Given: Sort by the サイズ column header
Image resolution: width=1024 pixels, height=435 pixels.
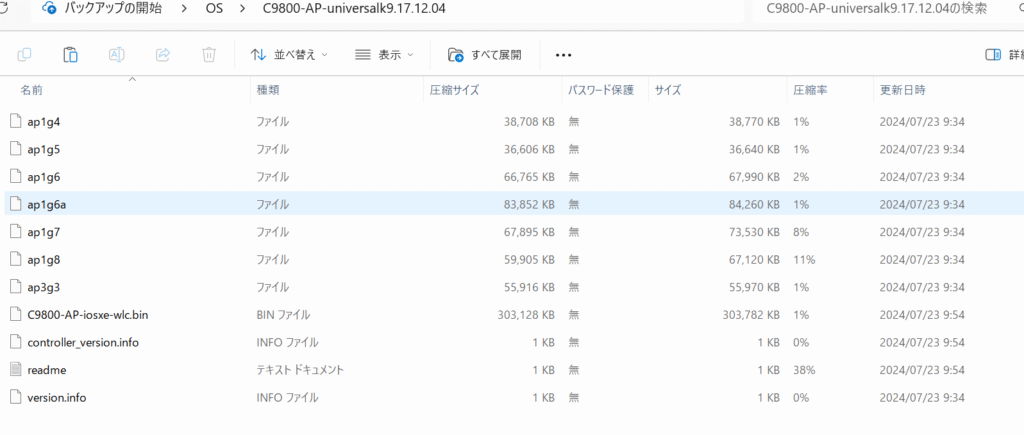Looking at the screenshot, I should click(x=668, y=91).
